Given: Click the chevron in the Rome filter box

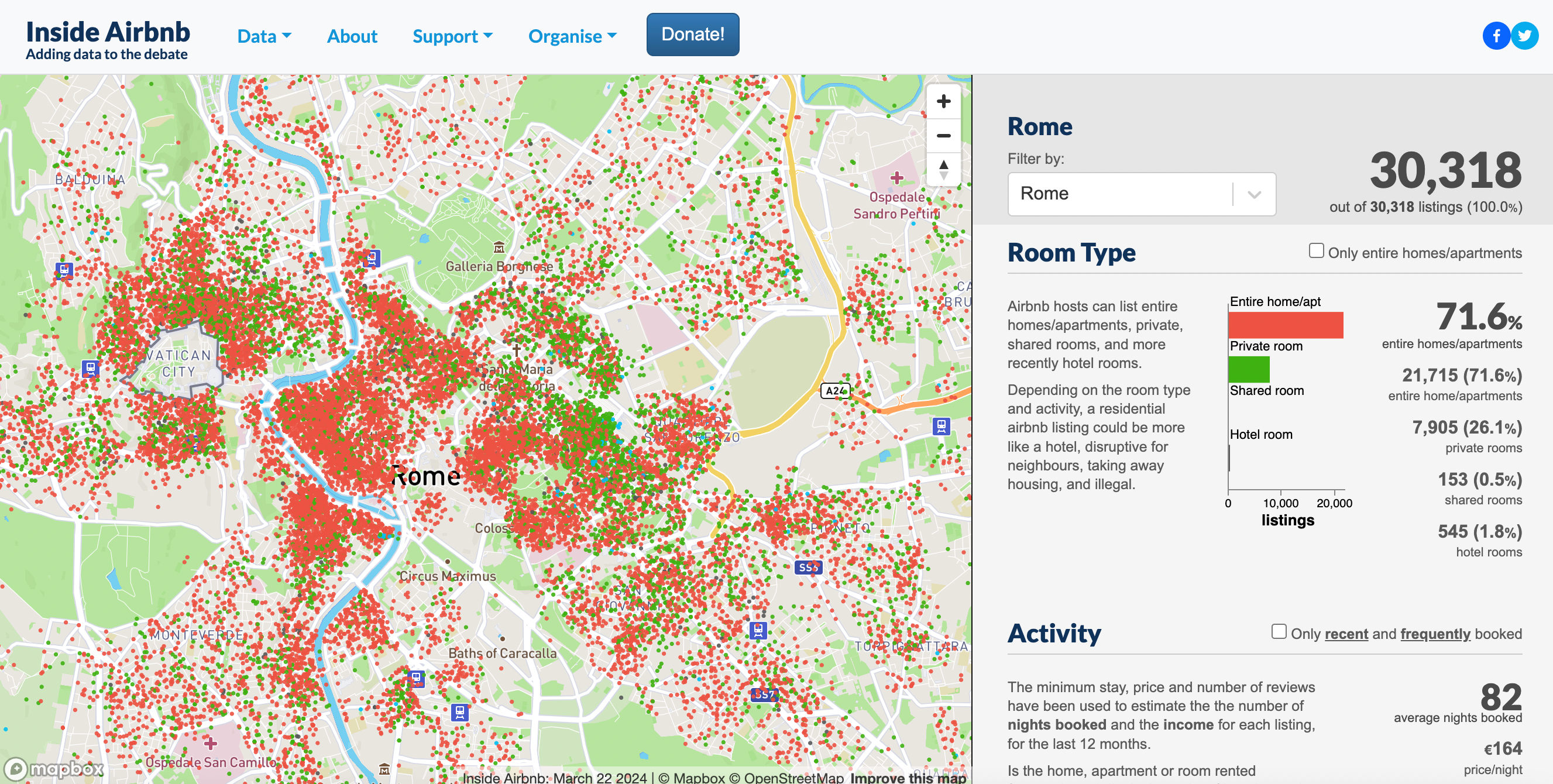Looking at the screenshot, I should tap(1255, 194).
